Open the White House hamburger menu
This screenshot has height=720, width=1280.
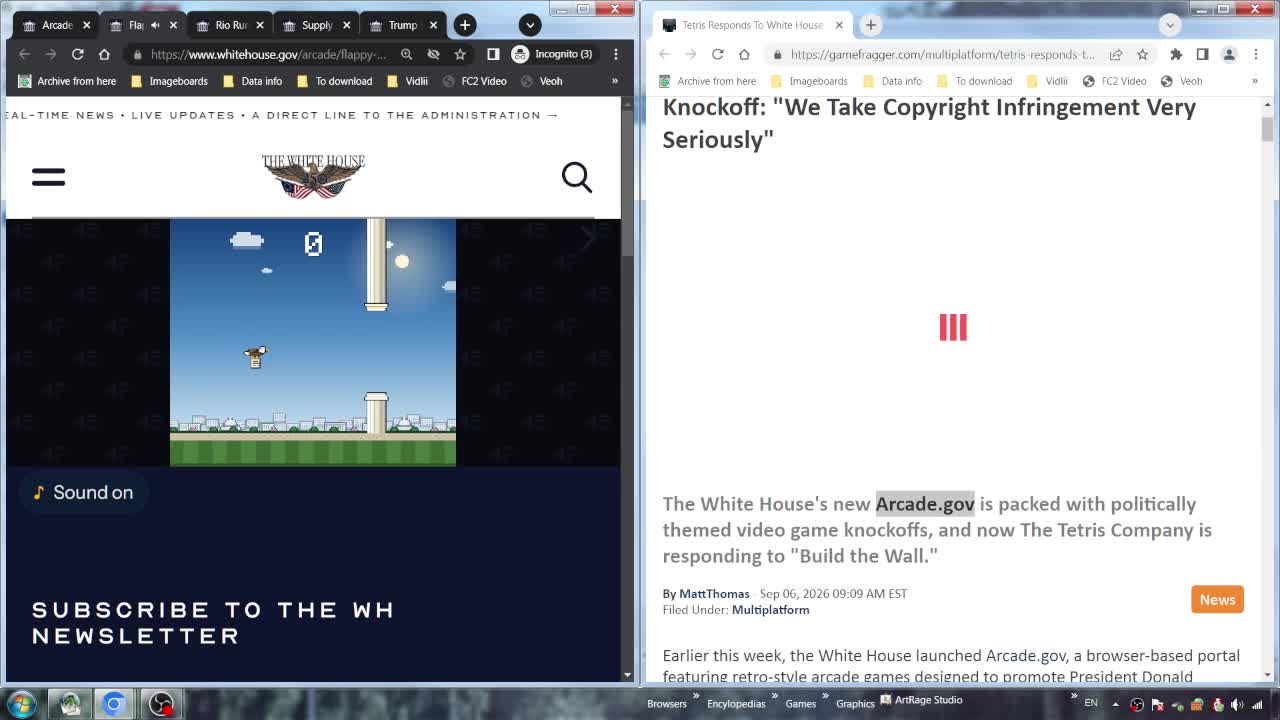48,177
